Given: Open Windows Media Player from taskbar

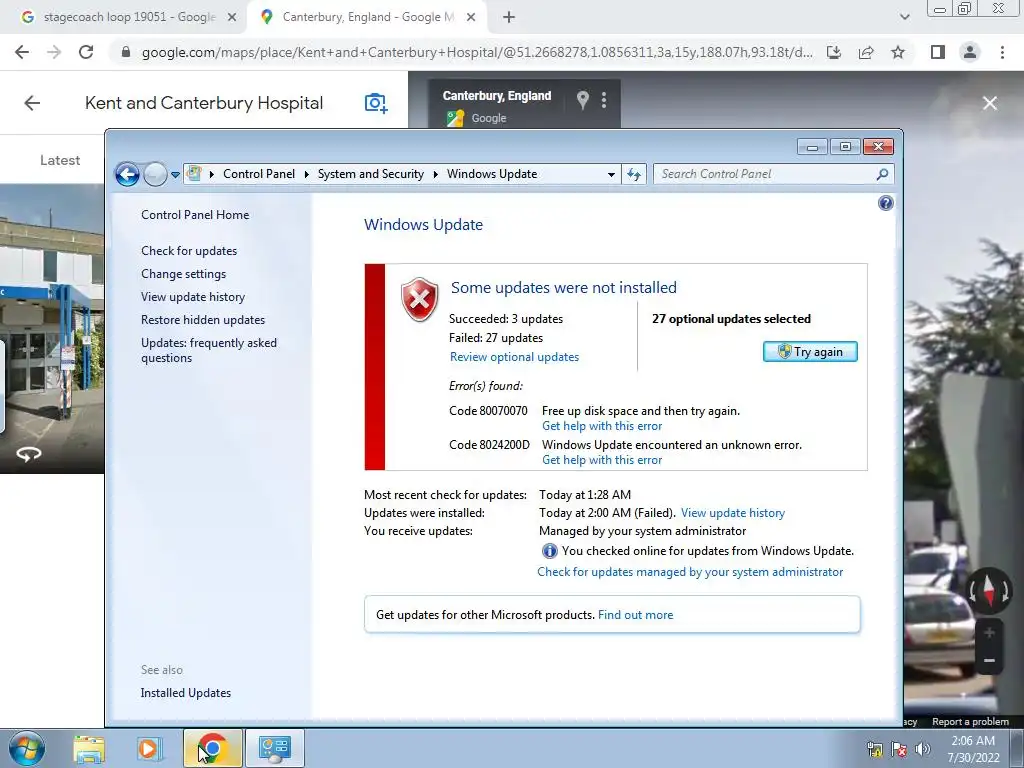Looking at the screenshot, I should click(148, 748).
